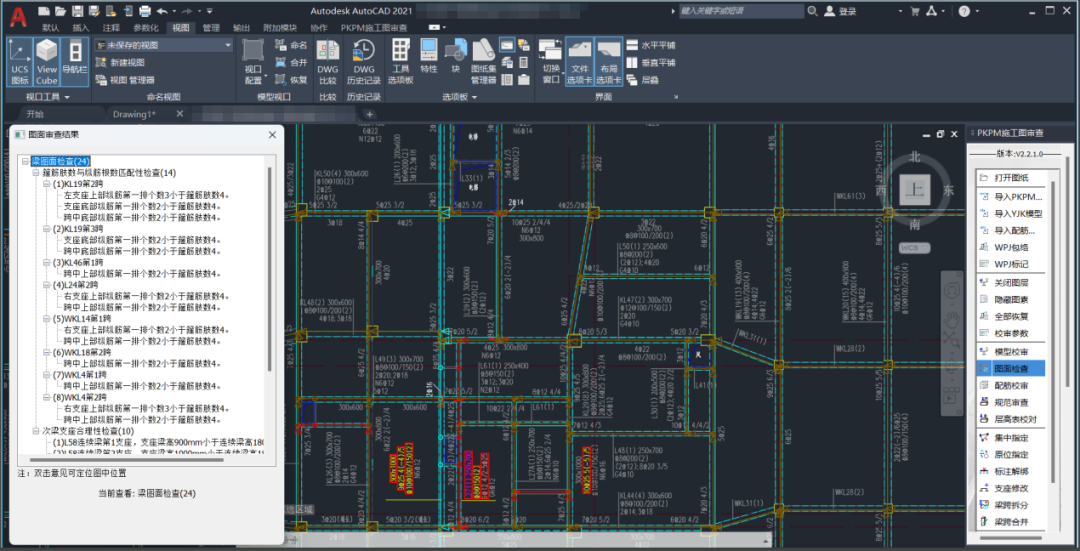This screenshot has height=551, width=1080.
Task: Click vertical scrollbar in 图面审查结果 dialog
Action: [269, 269]
